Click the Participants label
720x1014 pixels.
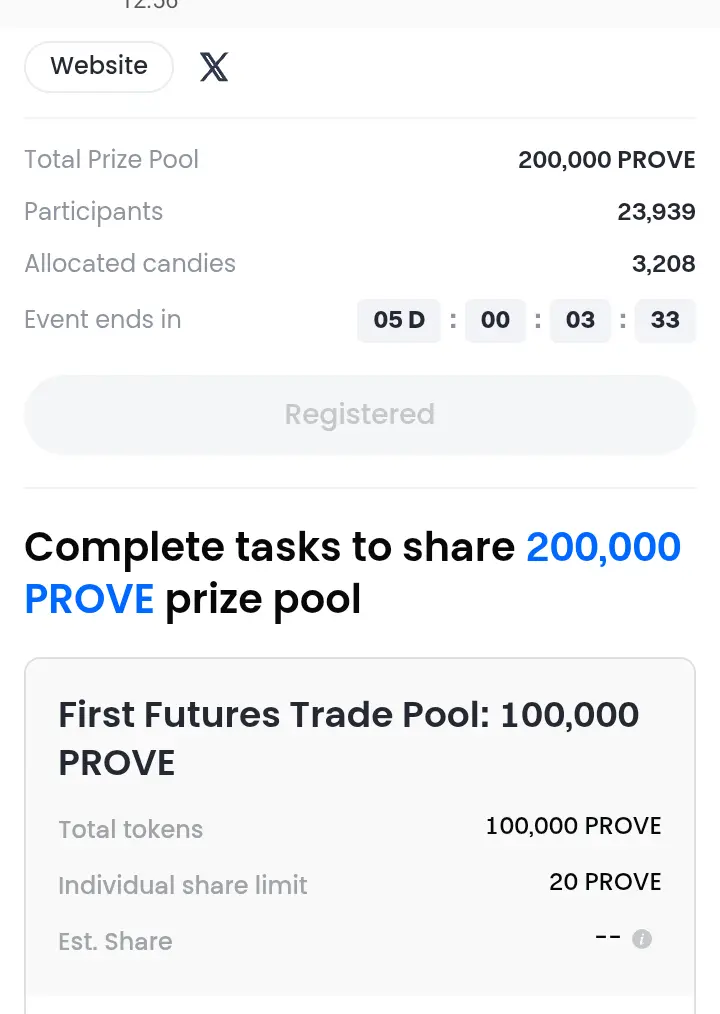tap(94, 212)
